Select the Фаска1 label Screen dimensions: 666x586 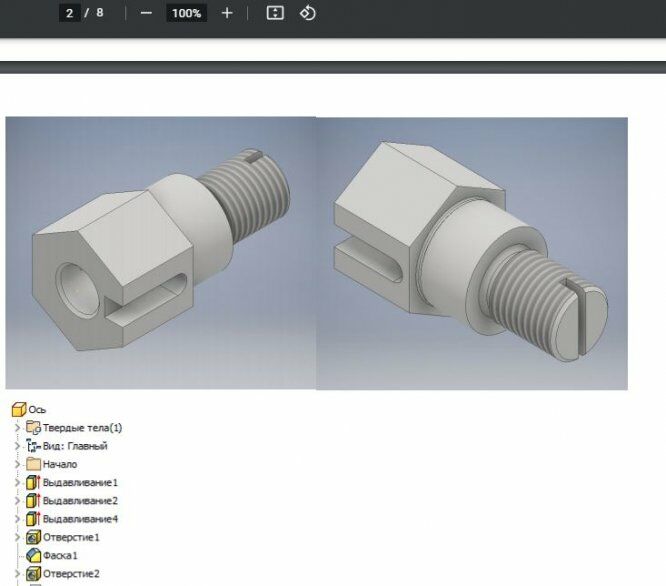(x=60, y=556)
